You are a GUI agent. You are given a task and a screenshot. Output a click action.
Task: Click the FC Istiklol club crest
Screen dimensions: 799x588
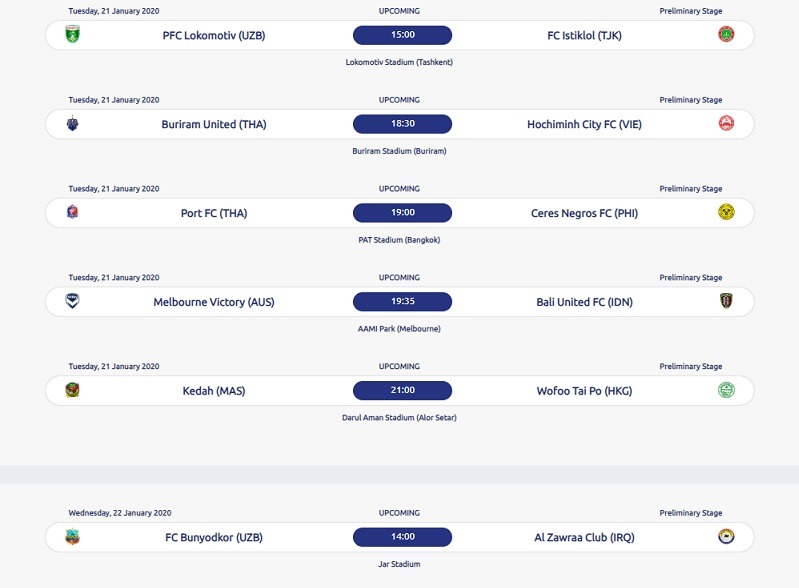tap(726, 34)
